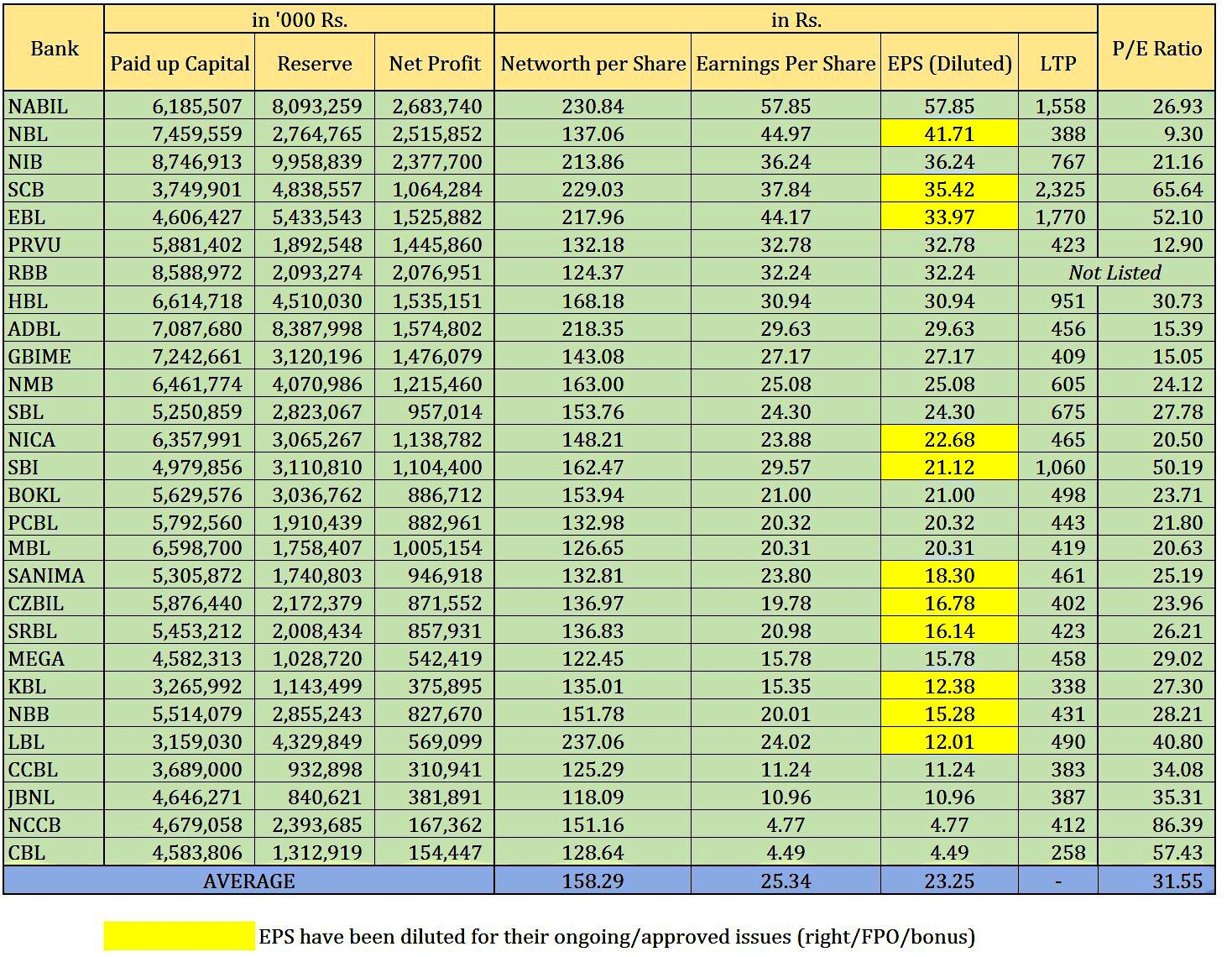The height and width of the screenshot is (957, 1232).
Task: Click average networth per share 158.29
Action: 593,881
